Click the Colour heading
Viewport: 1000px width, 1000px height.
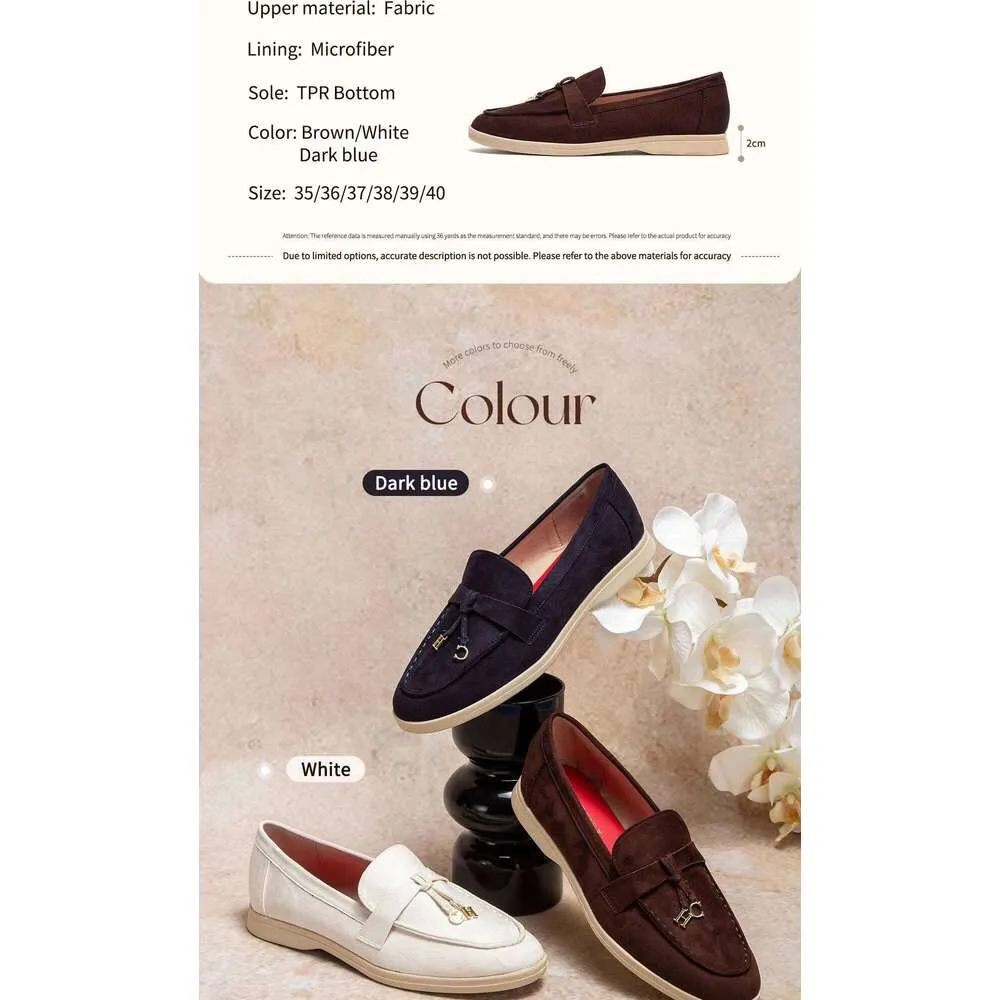click(505, 403)
